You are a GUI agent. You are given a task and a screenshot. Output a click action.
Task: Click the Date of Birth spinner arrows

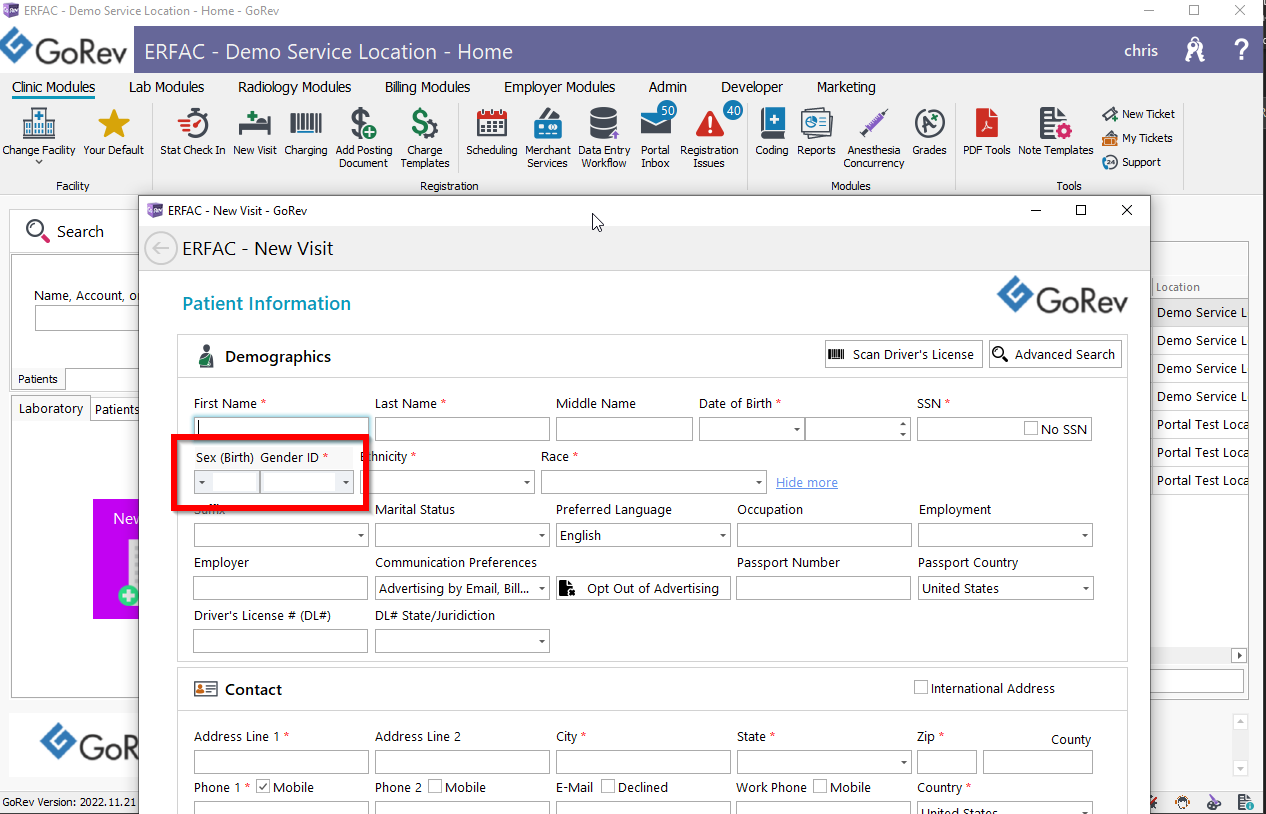coord(903,429)
